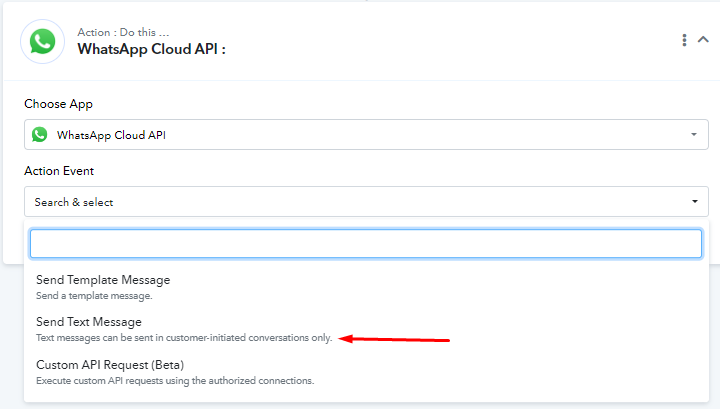Click the WhatsApp icon in Choose App field
This screenshot has width=720, height=409.
pyautogui.click(x=39, y=134)
